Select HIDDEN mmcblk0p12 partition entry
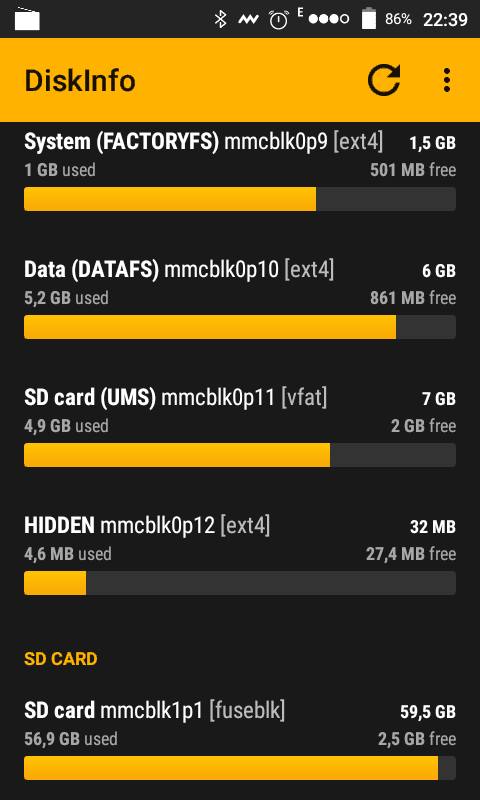This screenshot has width=480, height=800. (240, 555)
